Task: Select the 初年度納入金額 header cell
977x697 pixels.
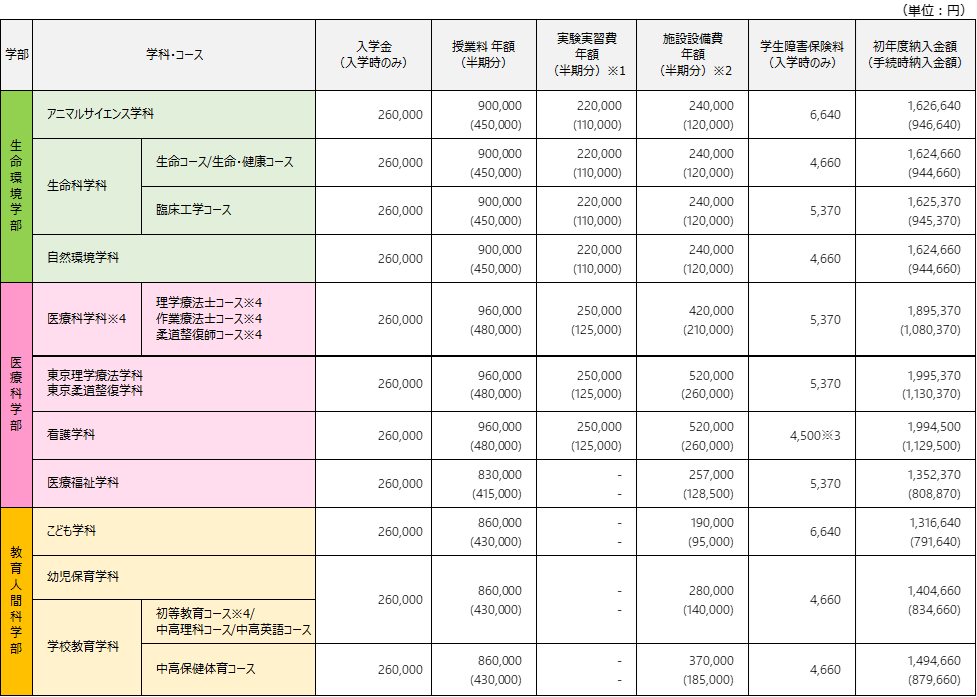Action: pos(915,55)
